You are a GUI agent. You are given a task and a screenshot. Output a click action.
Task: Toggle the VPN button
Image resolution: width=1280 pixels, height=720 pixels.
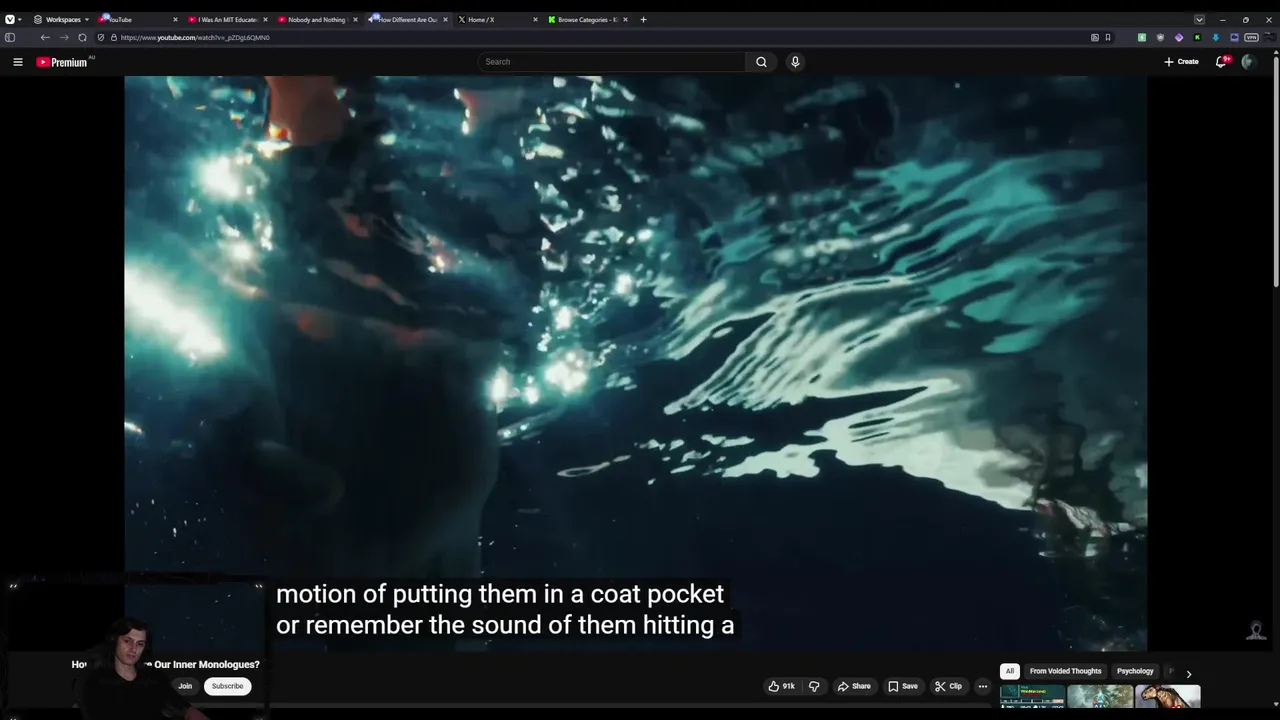(x=1251, y=37)
